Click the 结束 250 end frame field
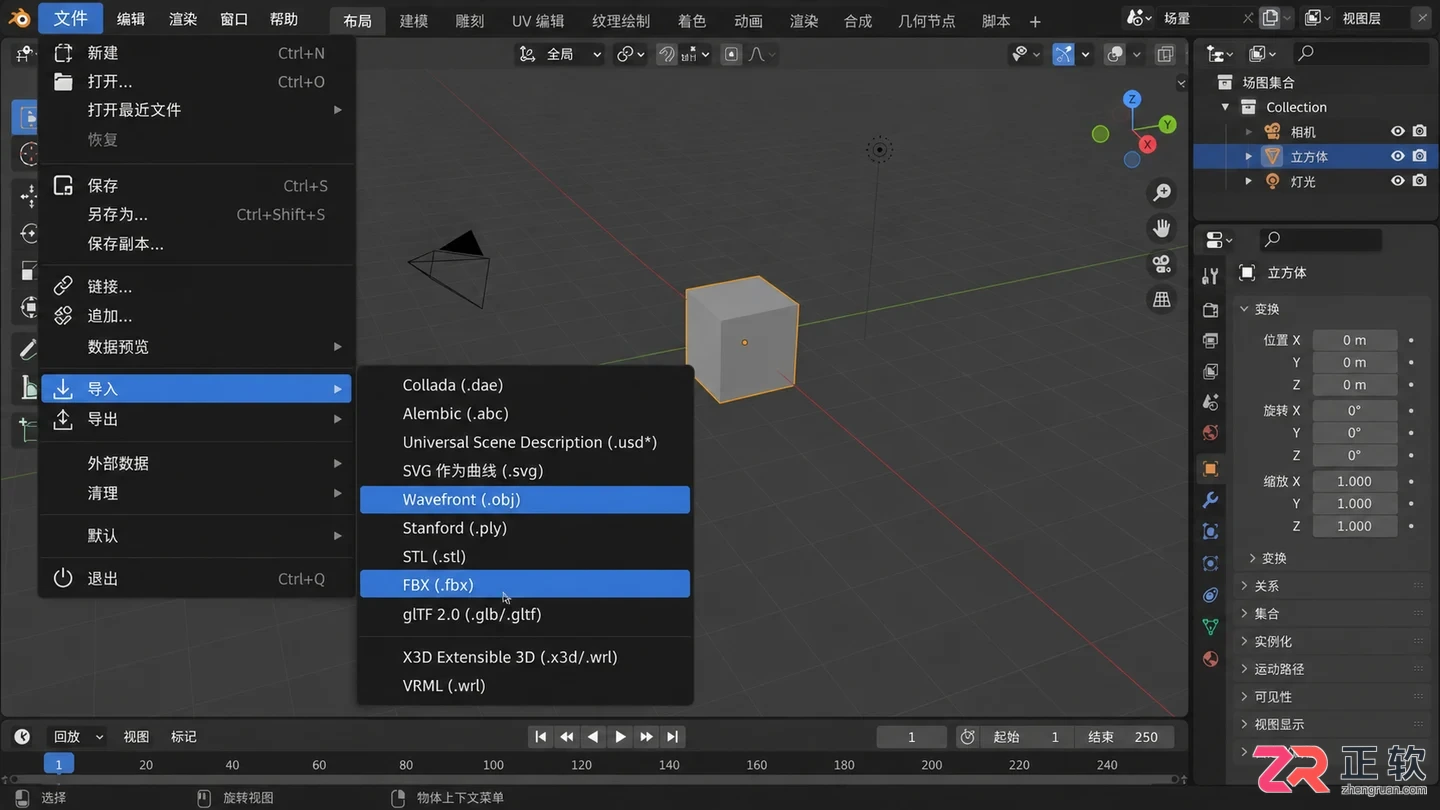 pyautogui.click(x=1125, y=737)
